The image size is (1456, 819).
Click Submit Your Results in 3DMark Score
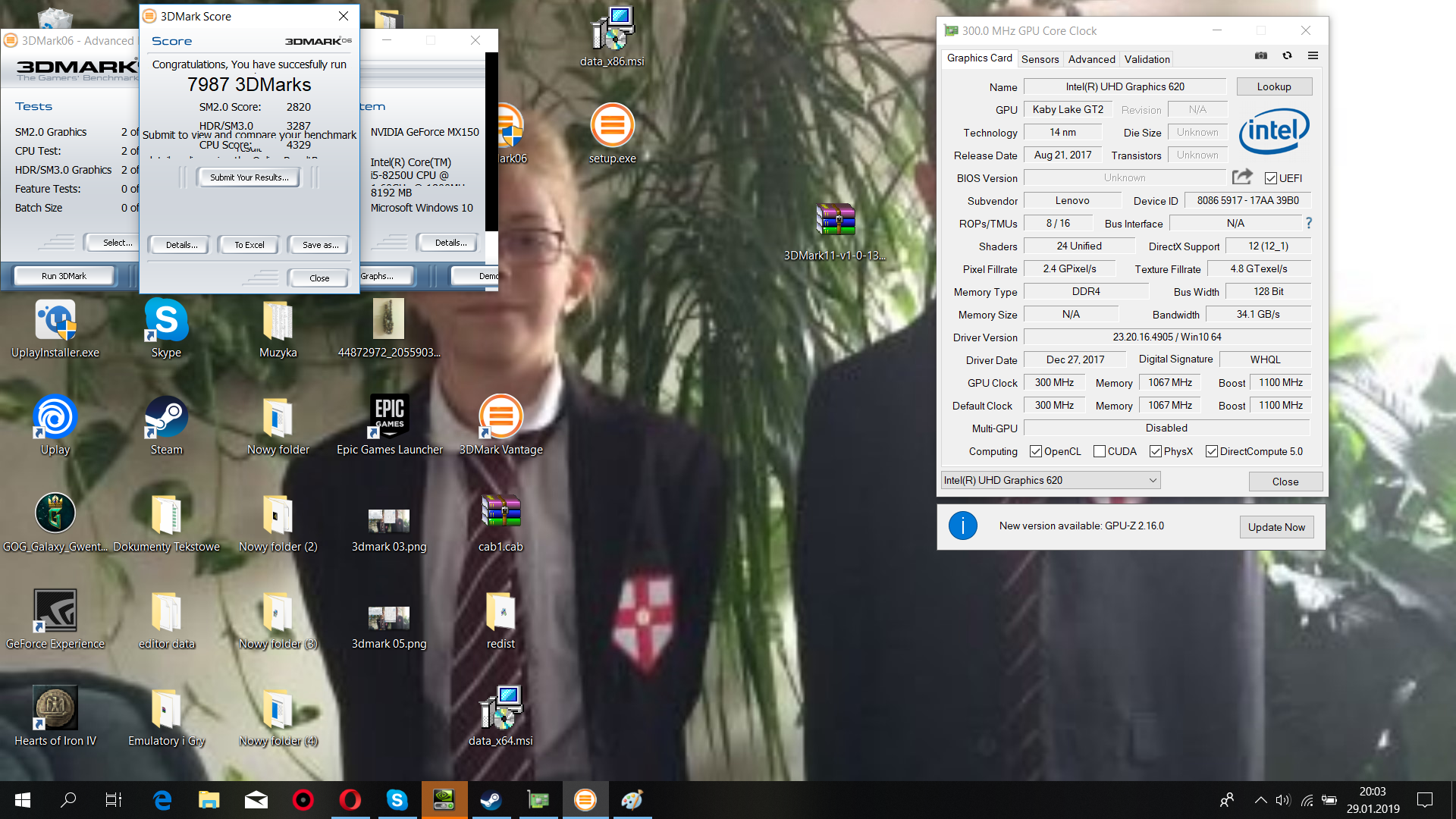(x=249, y=177)
